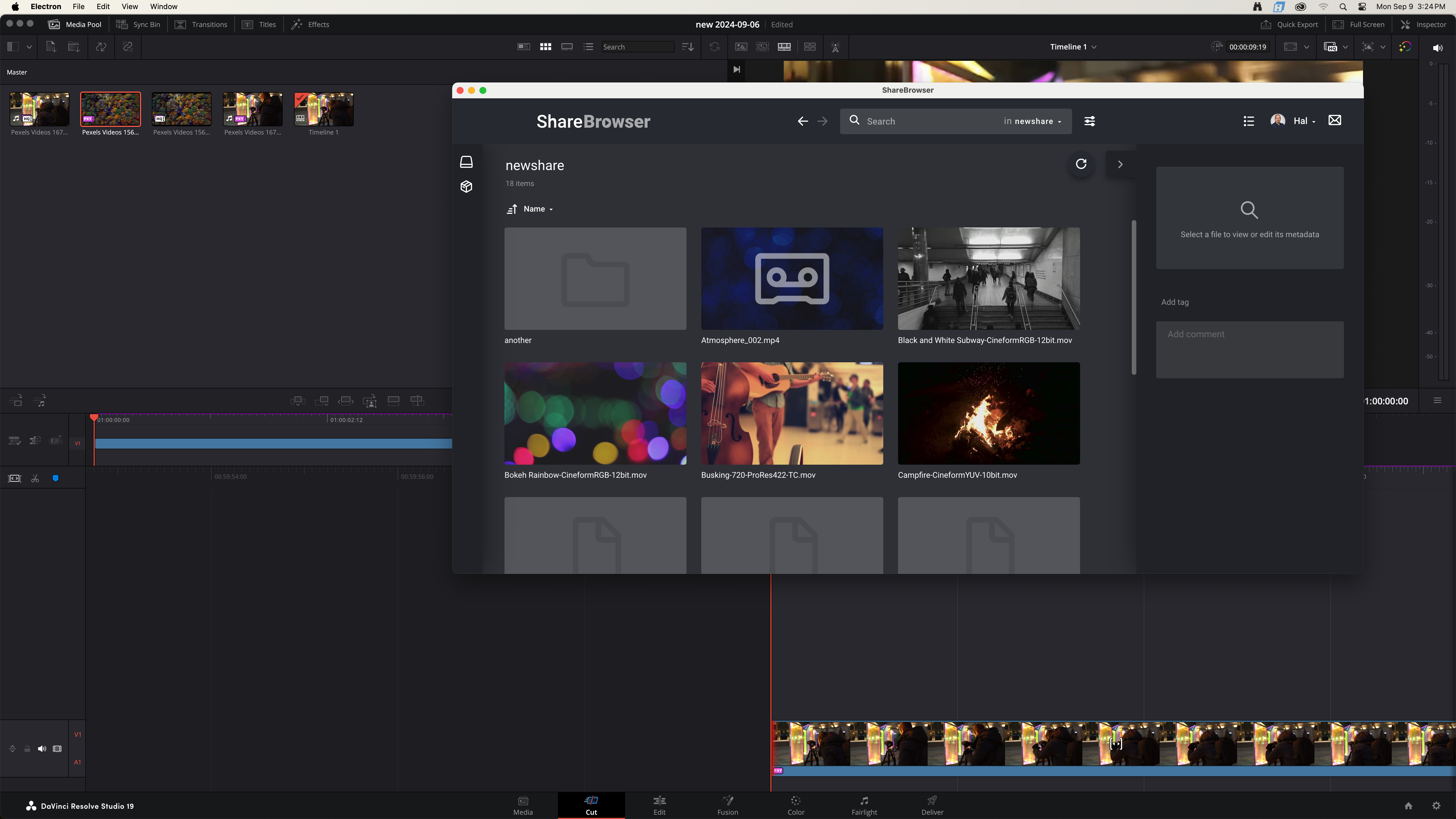Click the sync clips icon
The height and width of the screenshot is (819, 1456).
coord(101,47)
